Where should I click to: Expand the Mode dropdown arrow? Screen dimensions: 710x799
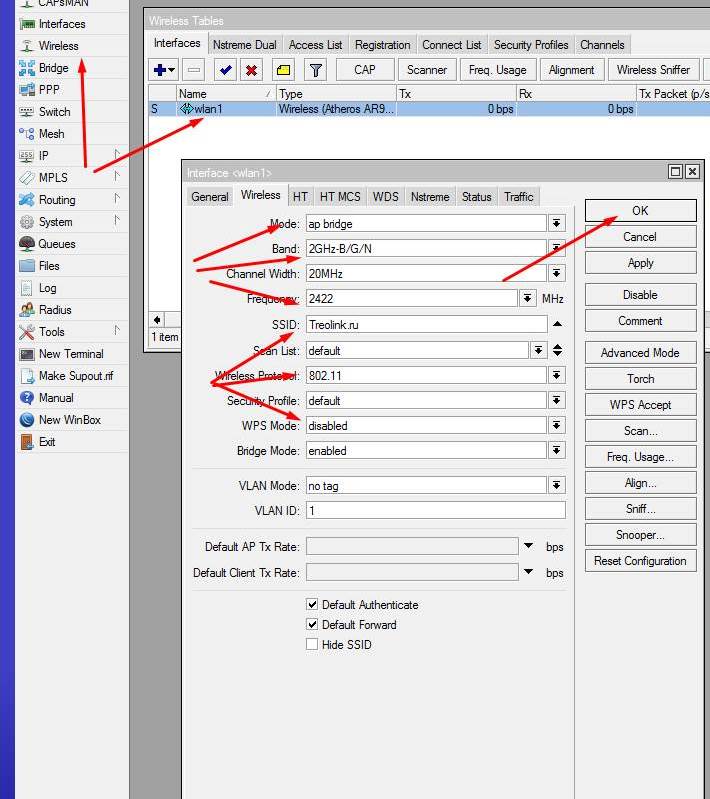[x=557, y=224]
